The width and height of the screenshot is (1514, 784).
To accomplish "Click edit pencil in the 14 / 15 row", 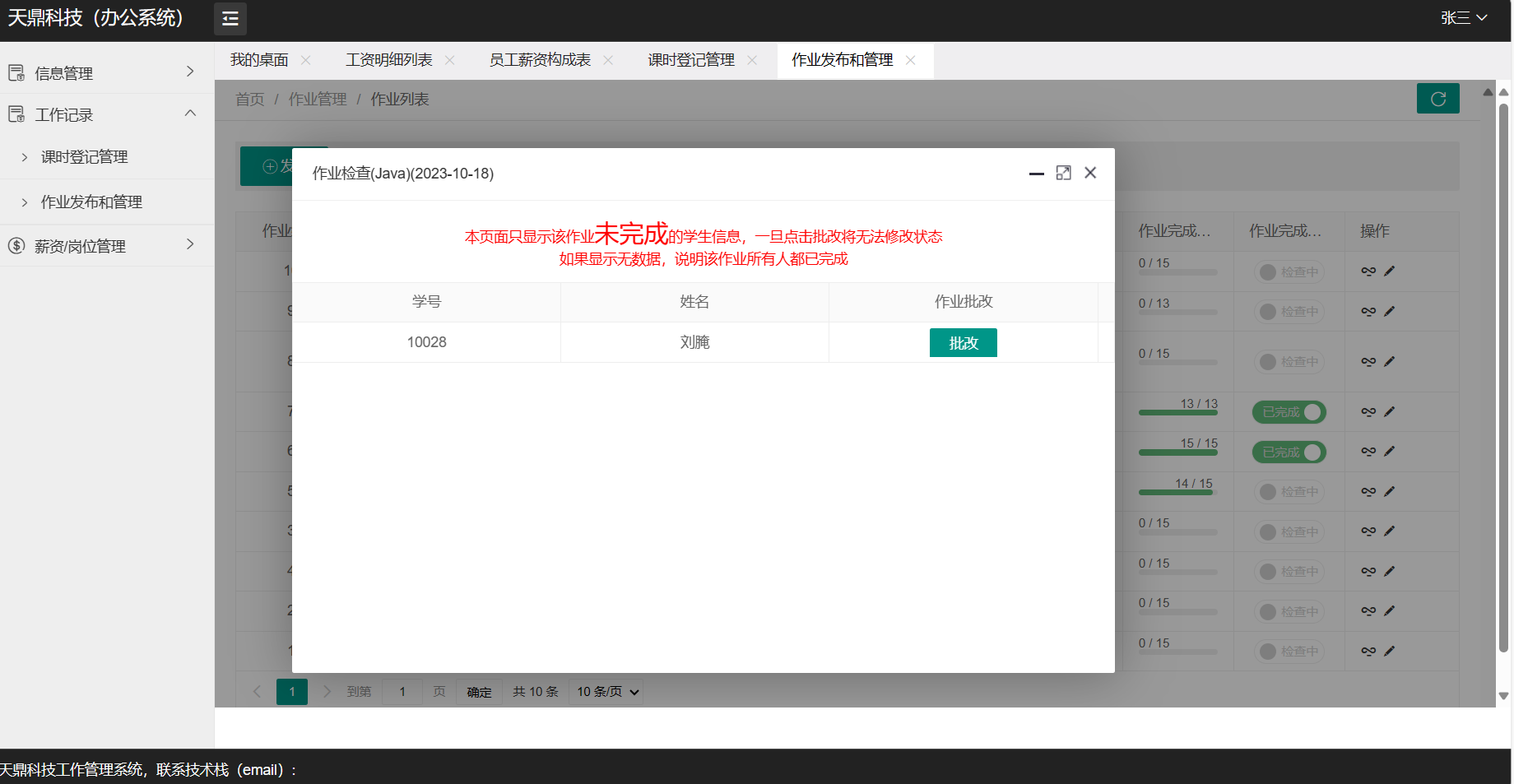I will click(x=1389, y=491).
